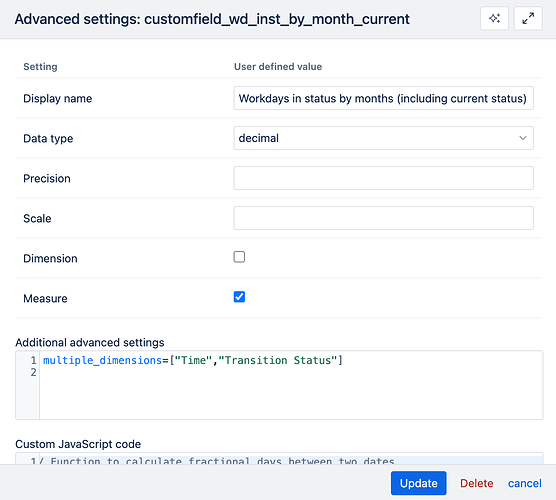
Task: Focus the Precision input field
Action: coord(383,178)
